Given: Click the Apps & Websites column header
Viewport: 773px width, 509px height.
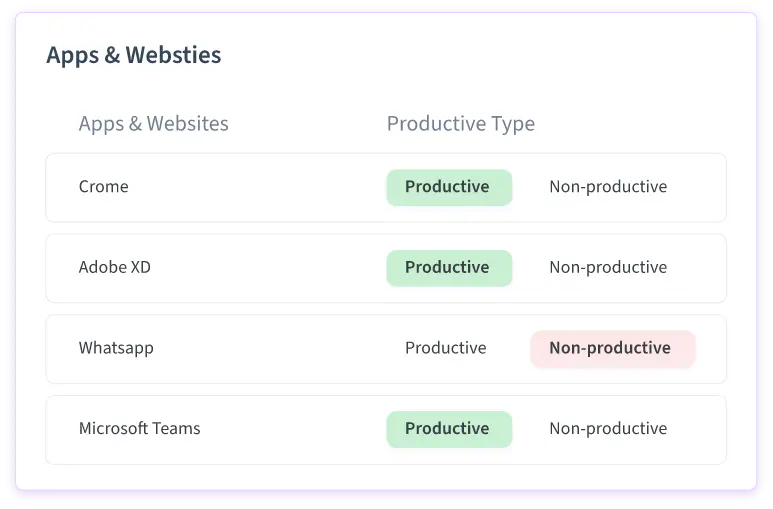Looking at the screenshot, I should click(153, 124).
